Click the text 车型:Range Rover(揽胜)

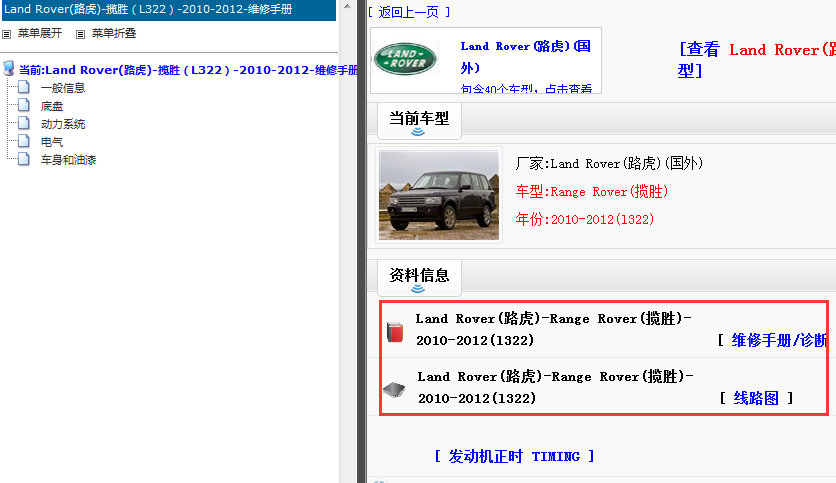click(592, 191)
